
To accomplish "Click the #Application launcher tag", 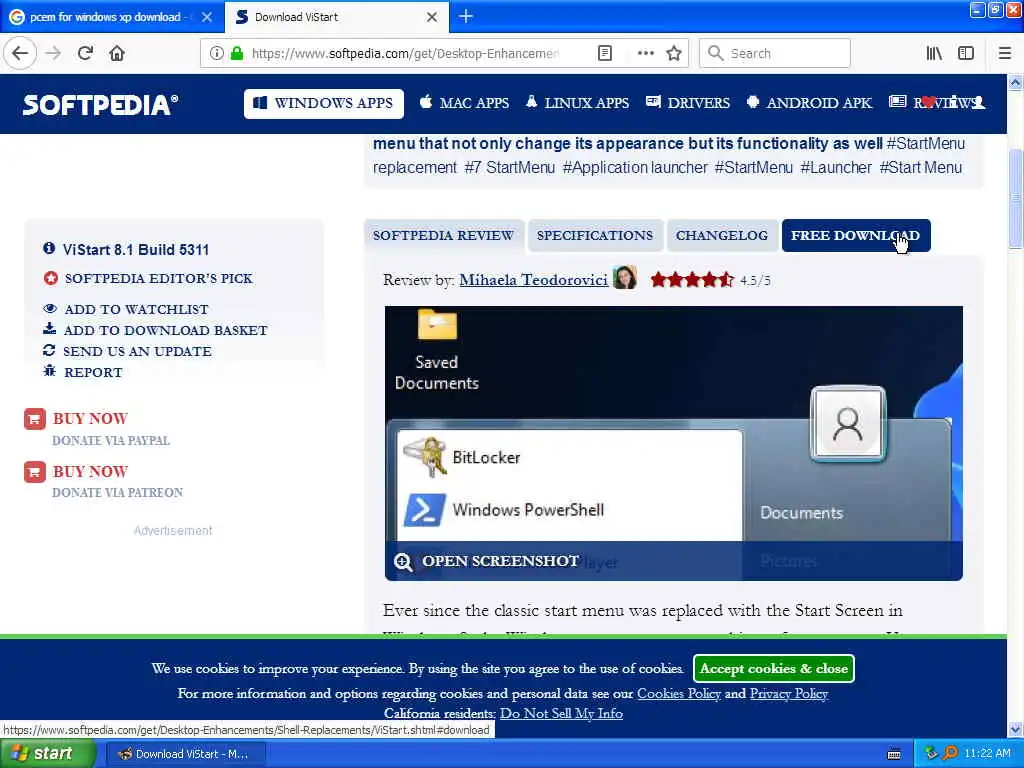I will (635, 168).
